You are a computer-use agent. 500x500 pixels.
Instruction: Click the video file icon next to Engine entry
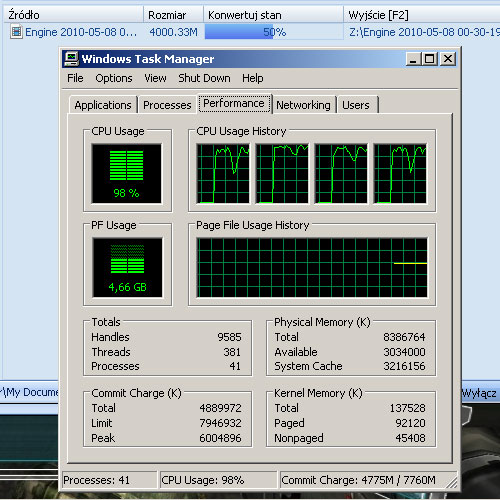click(x=16, y=32)
